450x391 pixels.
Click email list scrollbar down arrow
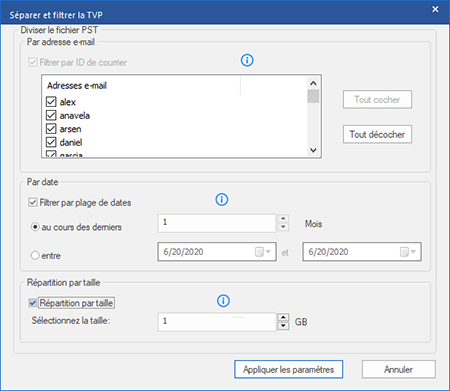313,150
